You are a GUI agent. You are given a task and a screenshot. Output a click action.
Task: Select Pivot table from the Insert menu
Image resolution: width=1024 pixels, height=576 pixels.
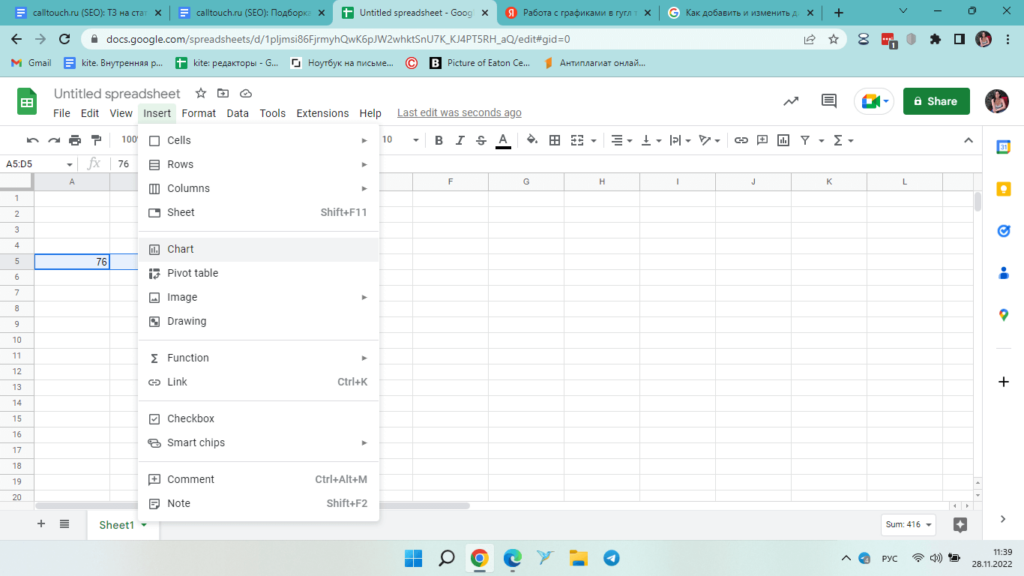pos(192,273)
